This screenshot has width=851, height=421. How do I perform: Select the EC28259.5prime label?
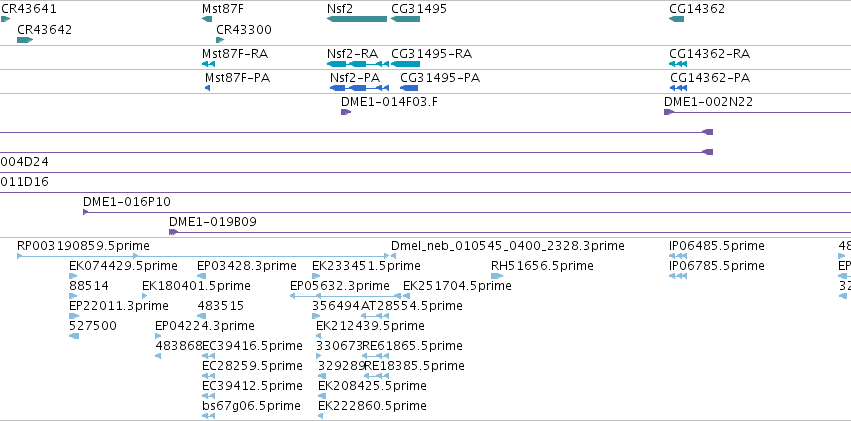click(252, 366)
